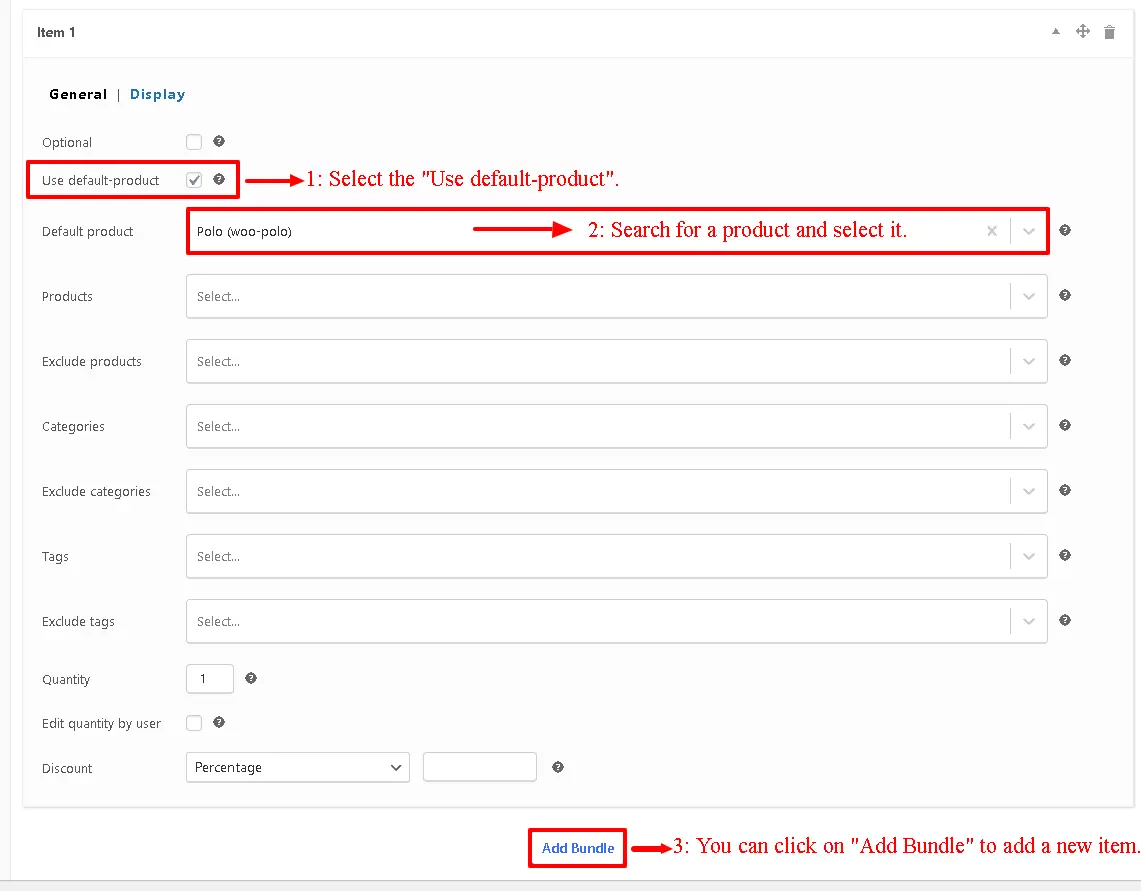Expand the Categories select dropdown
1141x891 pixels.
pos(1029,426)
